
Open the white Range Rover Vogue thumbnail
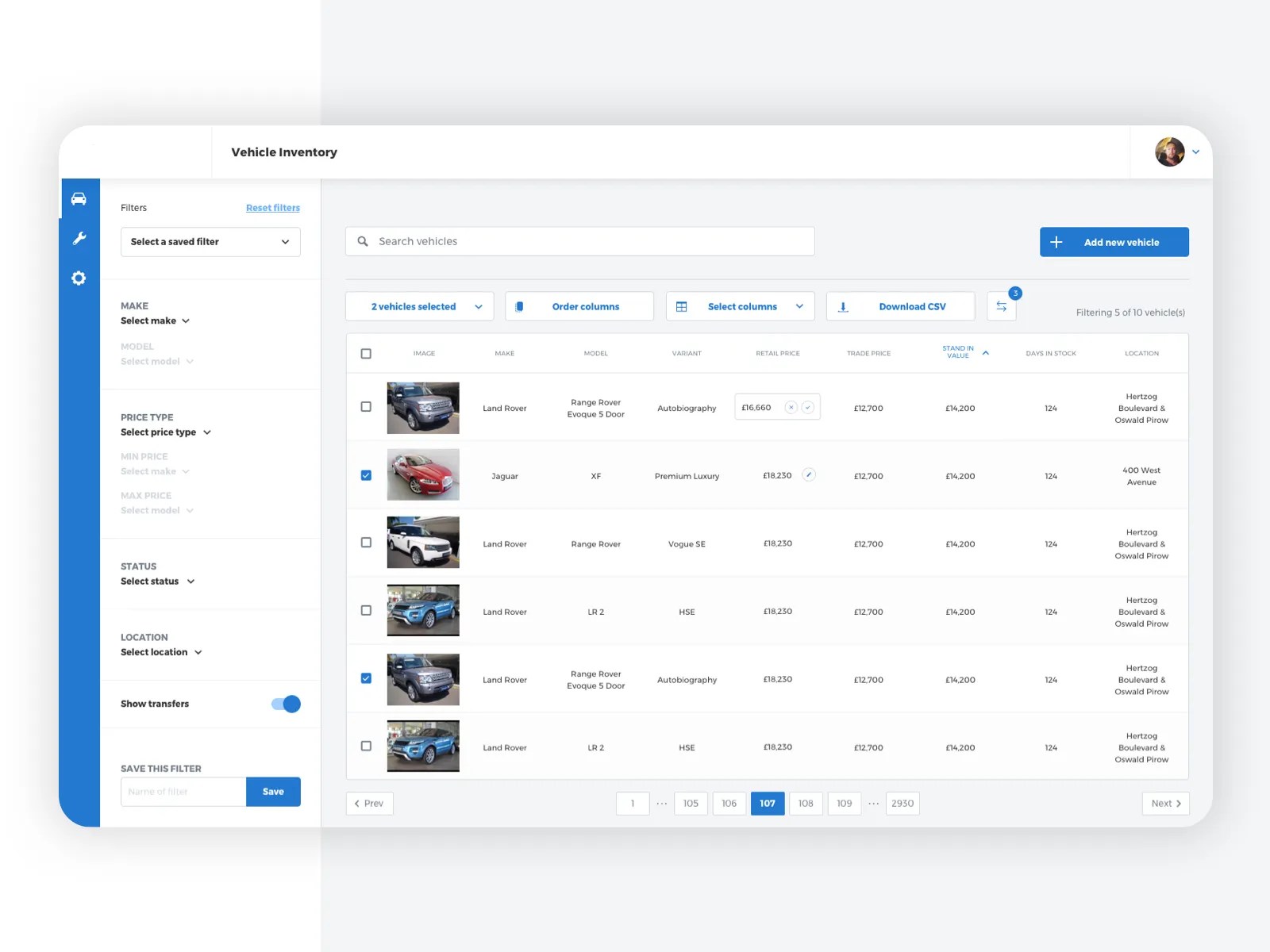(x=423, y=543)
